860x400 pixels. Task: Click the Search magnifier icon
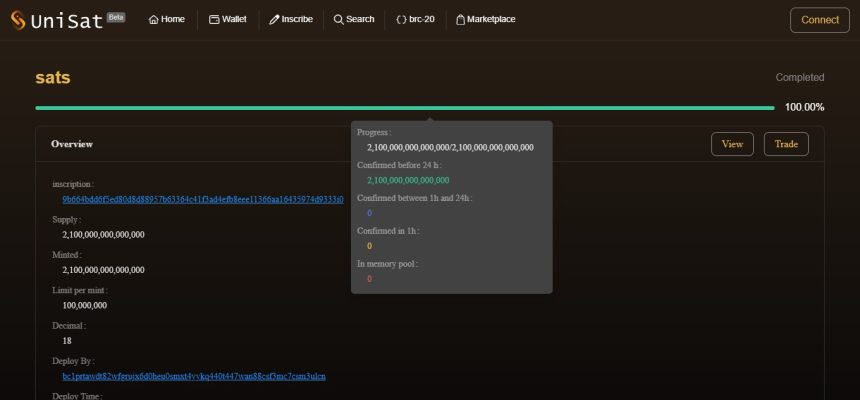[338, 20]
